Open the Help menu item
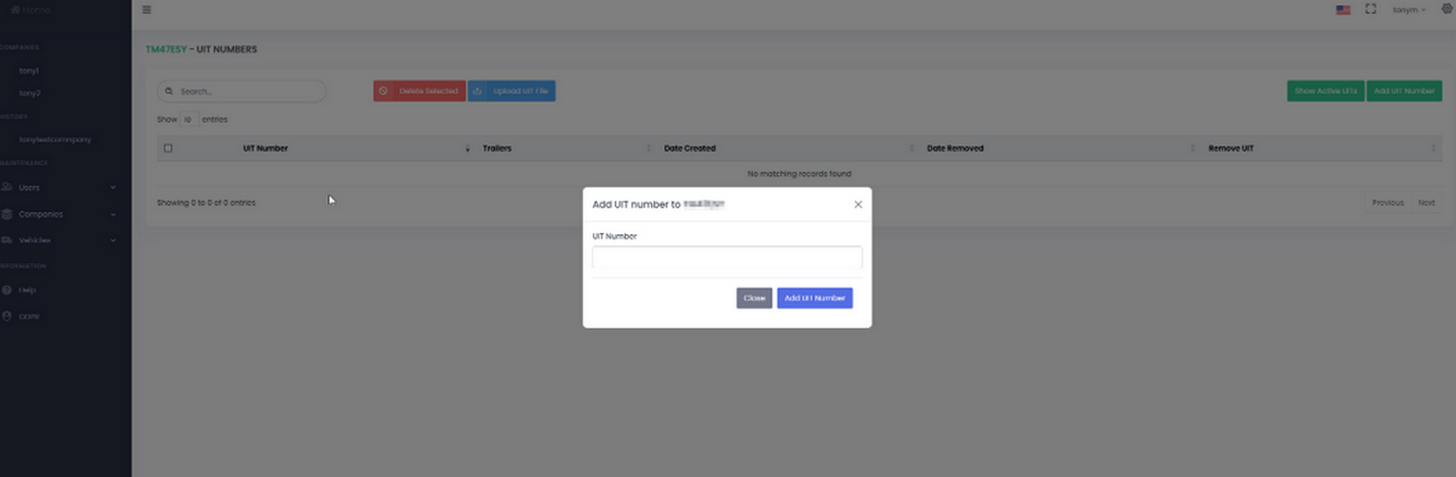1456x477 pixels. tap(27, 290)
